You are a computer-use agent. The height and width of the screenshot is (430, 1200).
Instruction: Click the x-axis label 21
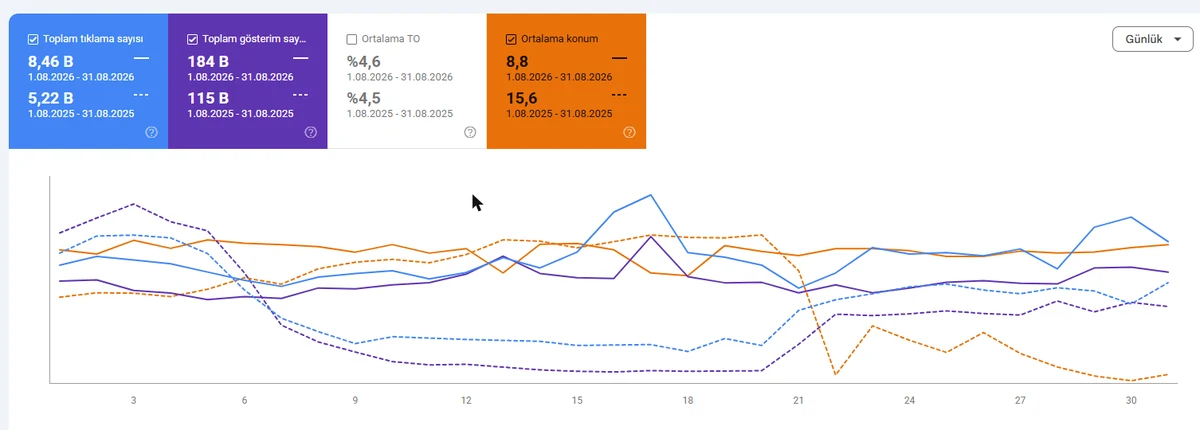click(x=798, y=400)
